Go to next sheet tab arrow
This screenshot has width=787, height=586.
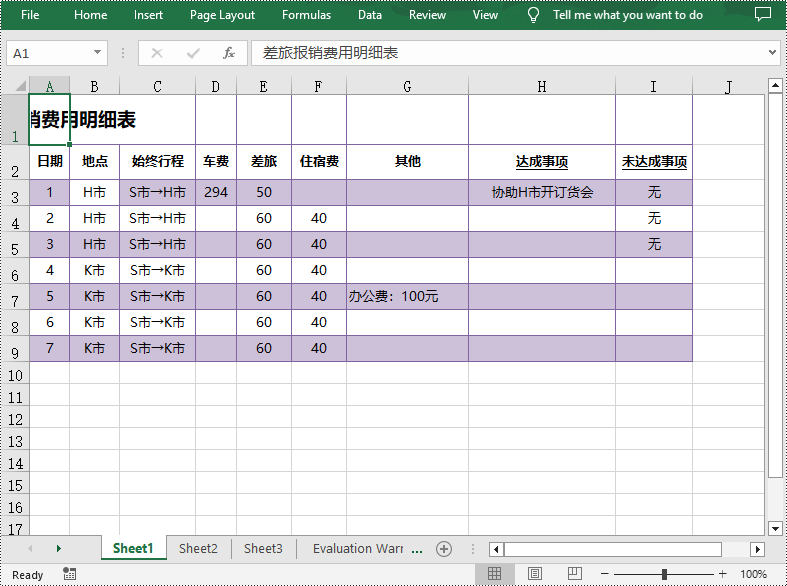(59, 548)
